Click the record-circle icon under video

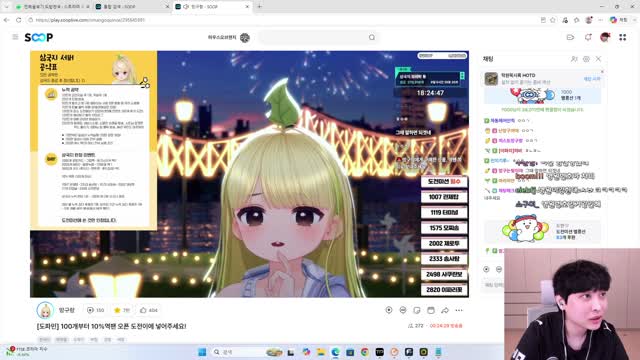tap(389, 310)
